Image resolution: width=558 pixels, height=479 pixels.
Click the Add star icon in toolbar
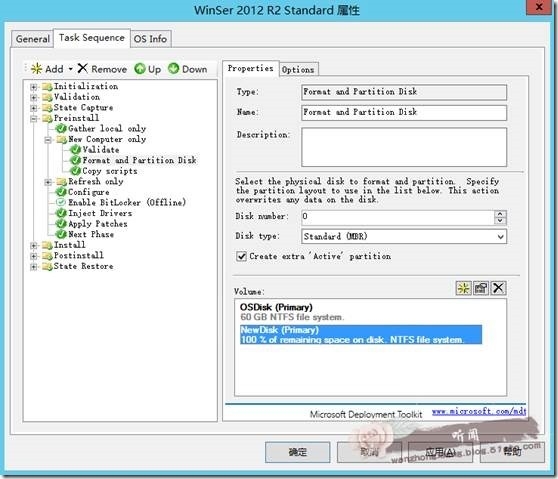pyautogui.click(x=37, y=69)
